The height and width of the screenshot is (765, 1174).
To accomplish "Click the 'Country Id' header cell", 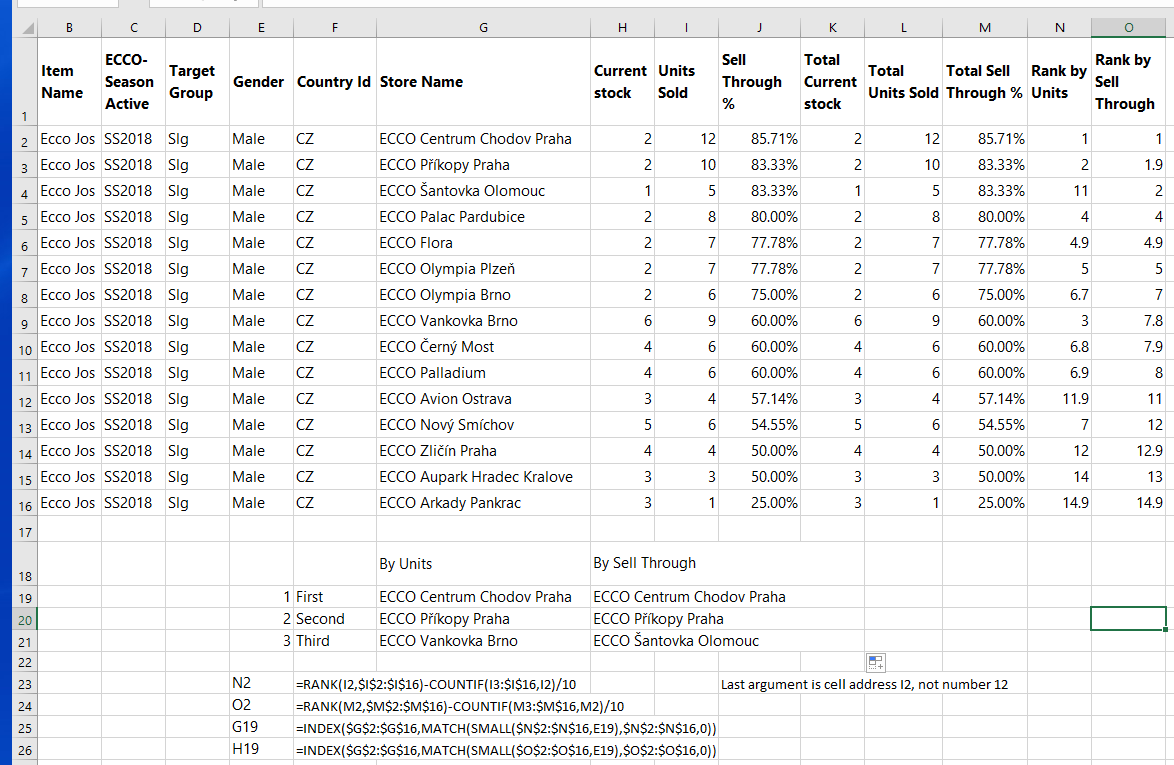I will pos(335,82).
